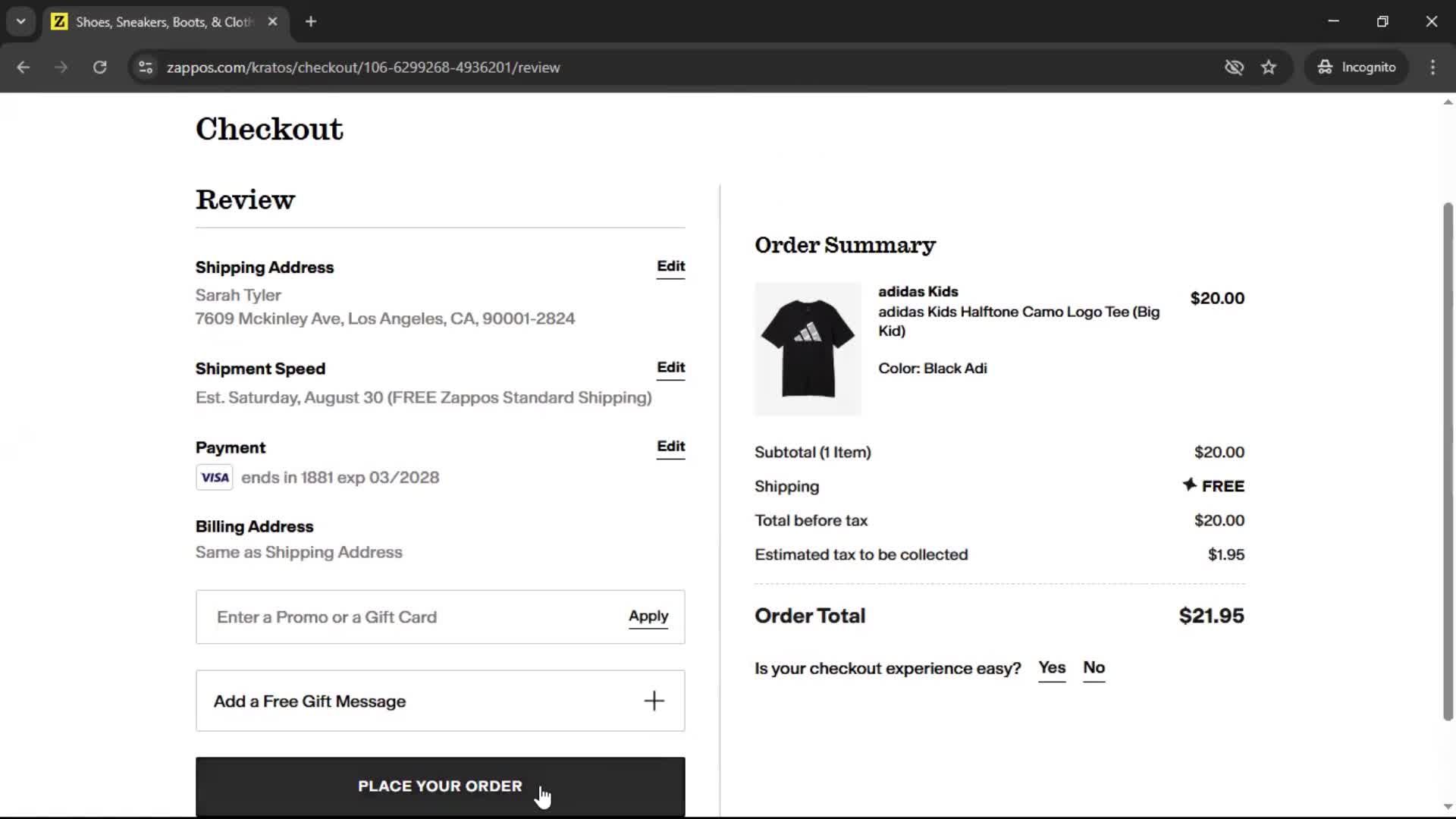Click the adidas Kids Halftone Camo Logo Tee name
The width and height of the screenshot is (1456, 819).
(1018, 322)
